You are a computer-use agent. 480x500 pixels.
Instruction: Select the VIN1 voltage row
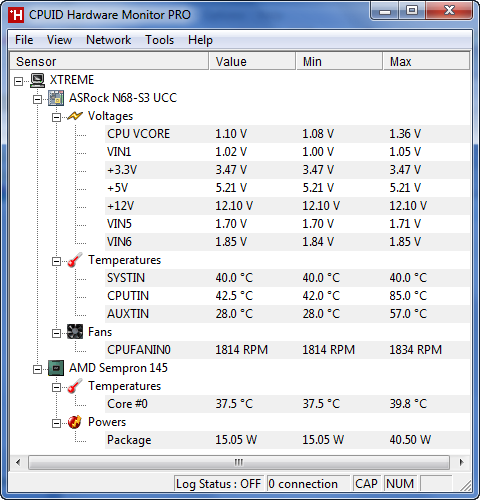pos(287,152)
